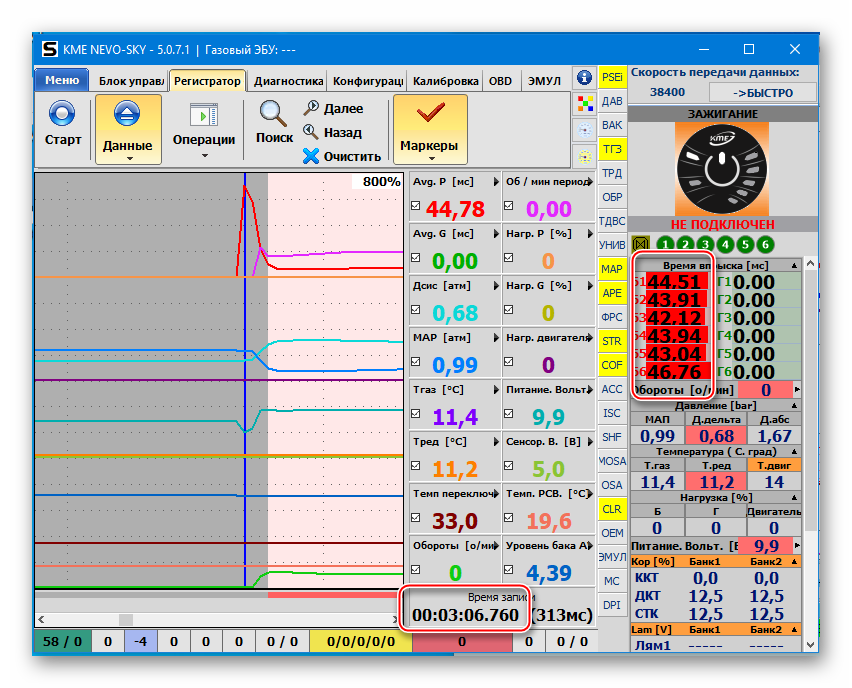Image resolution: width=852 pixels, height=688 pixels.
Task: Click the blue info icon
Action: coord(585,78)
